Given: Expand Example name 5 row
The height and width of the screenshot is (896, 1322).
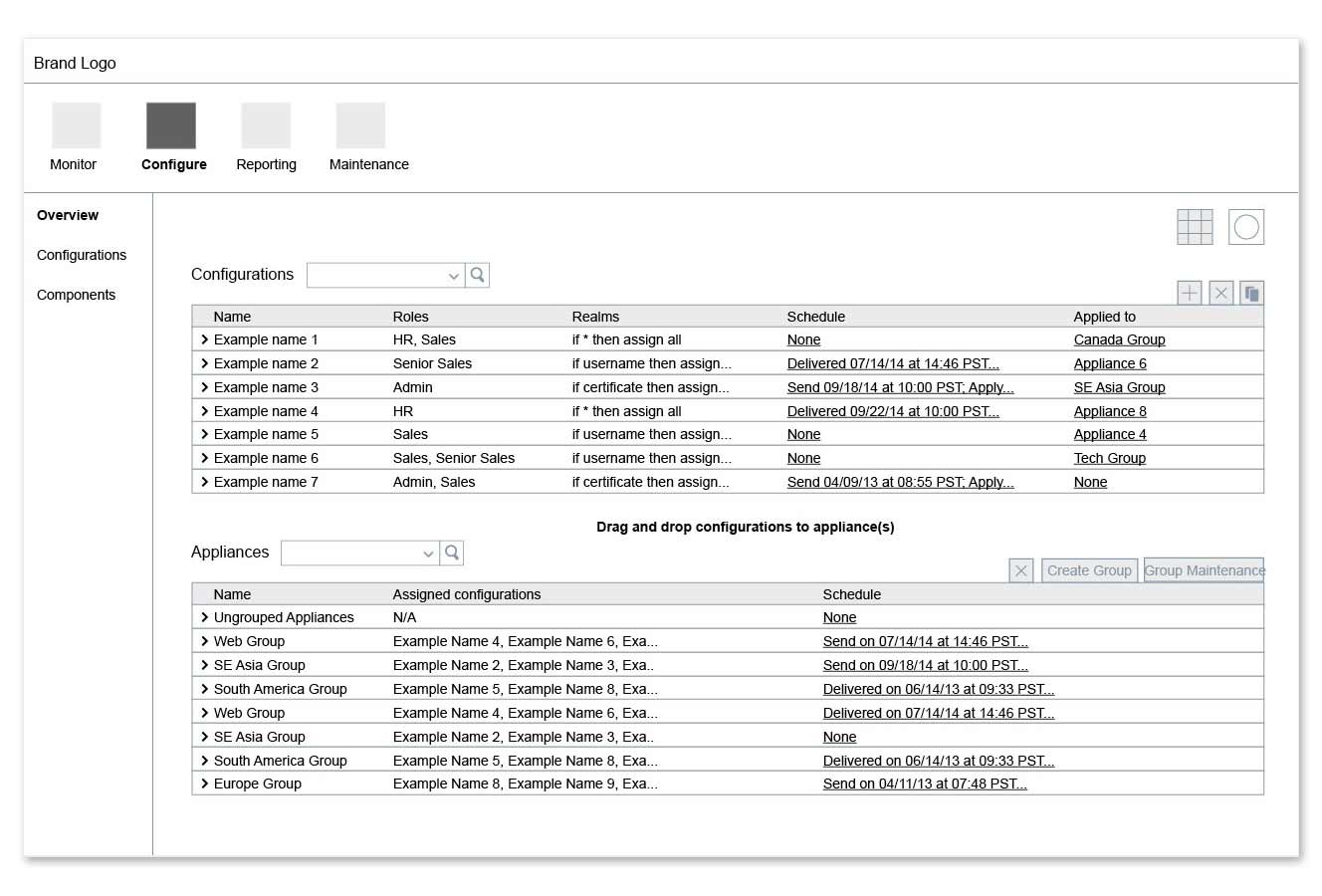Looking at the screenshot, I should pyautogui.click(x=205, y=434).
